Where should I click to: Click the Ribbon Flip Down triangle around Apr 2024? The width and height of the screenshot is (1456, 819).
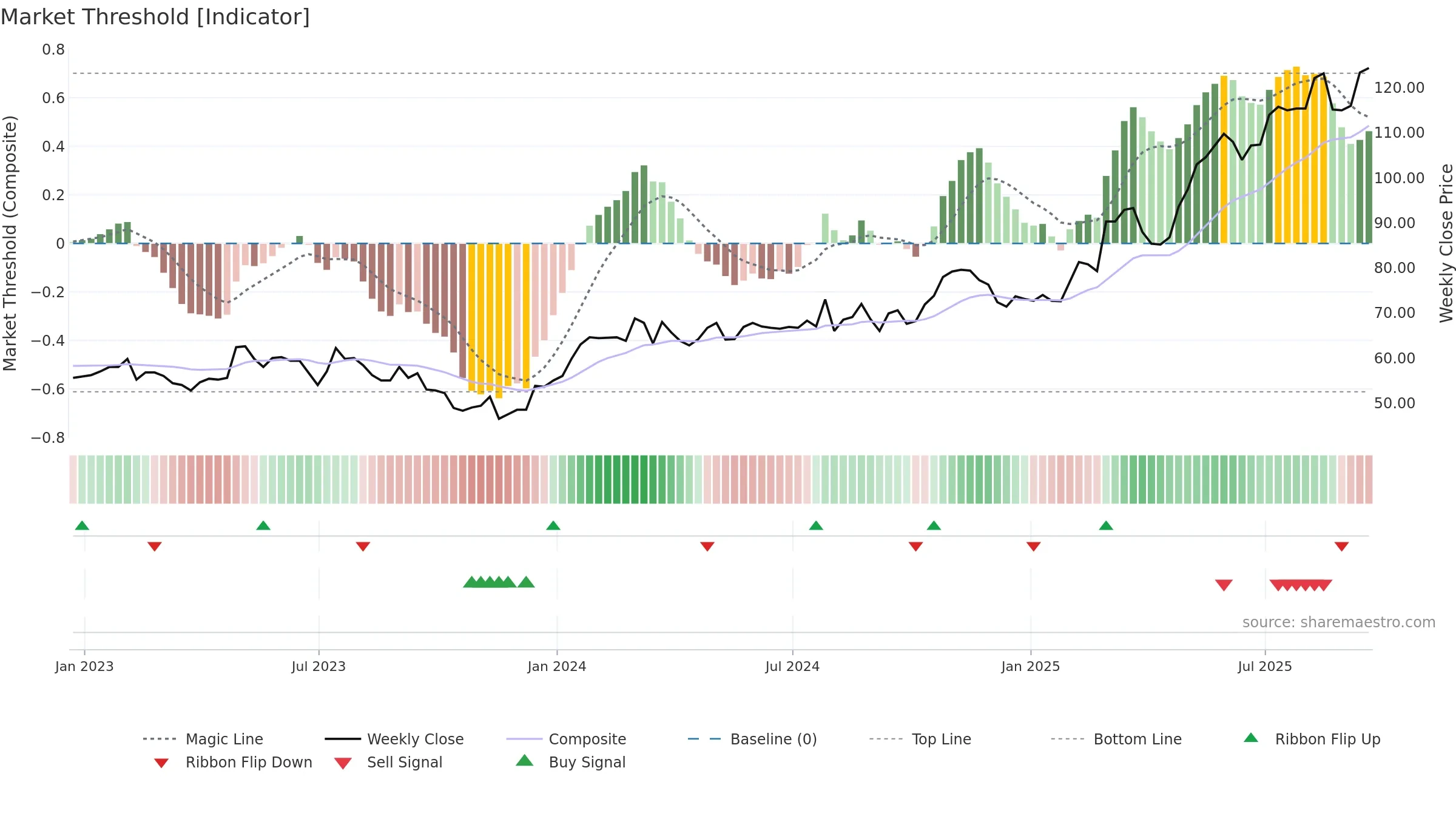[x=707, y=547]
